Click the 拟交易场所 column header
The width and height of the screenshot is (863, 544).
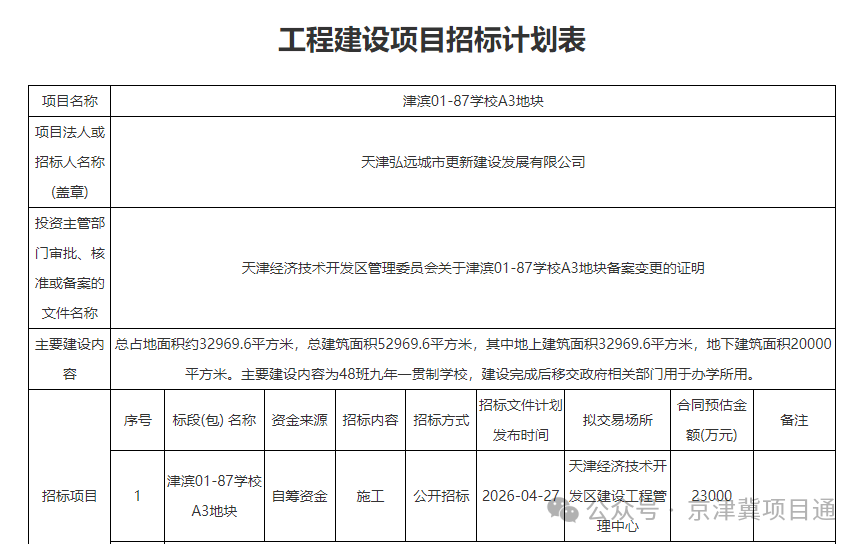coord(617,420)
